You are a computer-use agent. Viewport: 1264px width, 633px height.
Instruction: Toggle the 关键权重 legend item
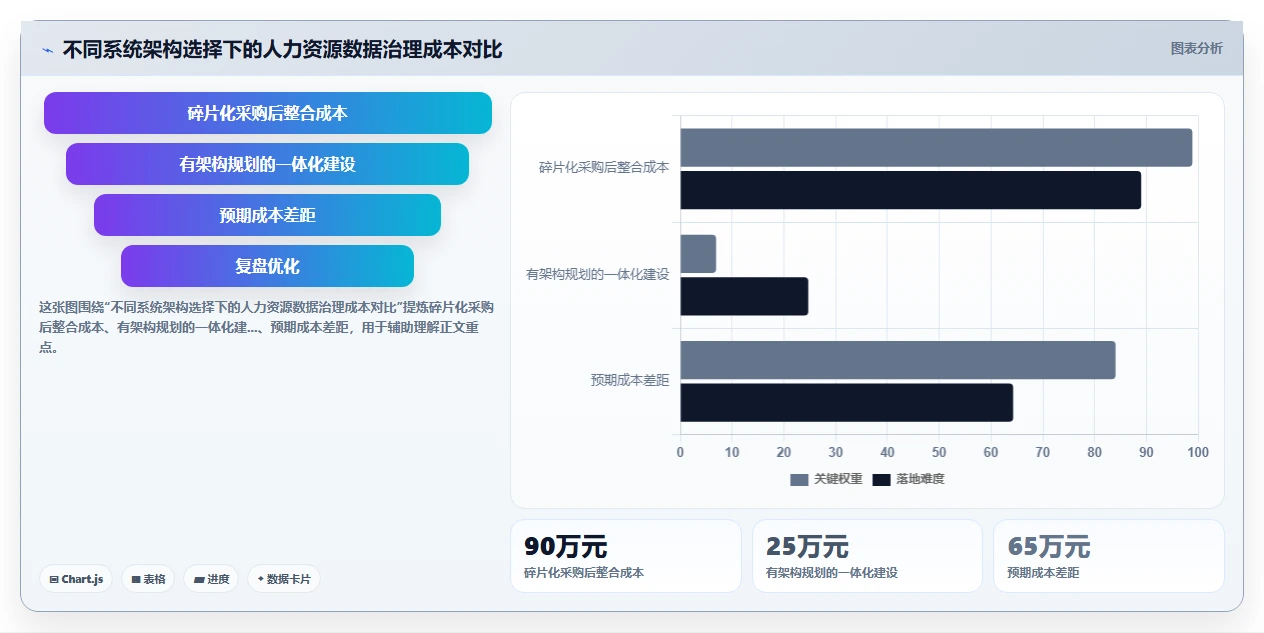826,479
